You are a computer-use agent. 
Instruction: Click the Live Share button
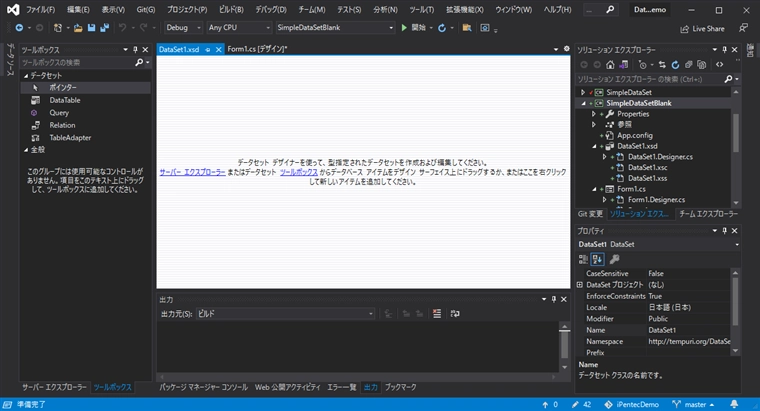pyautogui.click(x=702, y=29)
